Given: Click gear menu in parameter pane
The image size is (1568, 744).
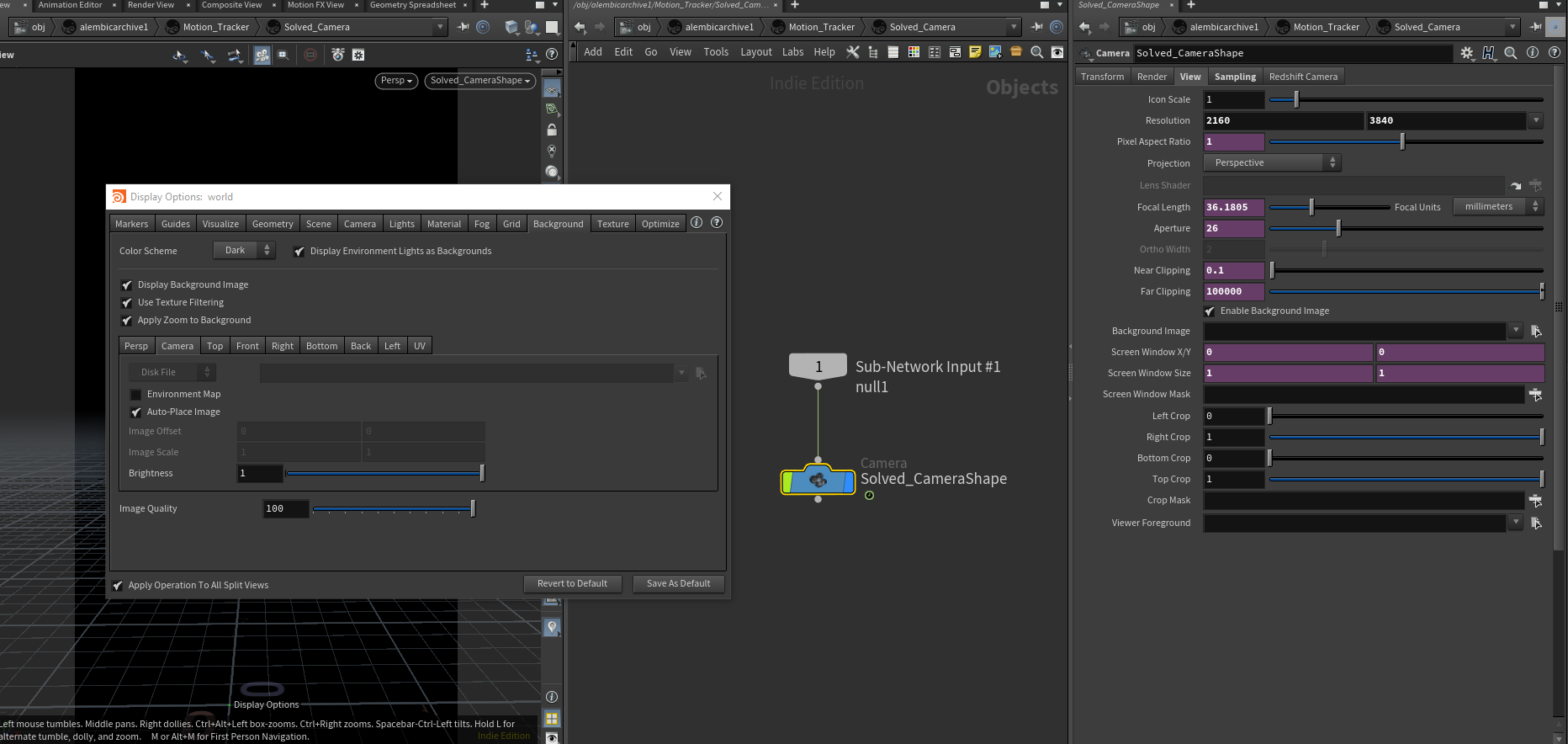Looking at the screenshot, I should point(1467,53).
